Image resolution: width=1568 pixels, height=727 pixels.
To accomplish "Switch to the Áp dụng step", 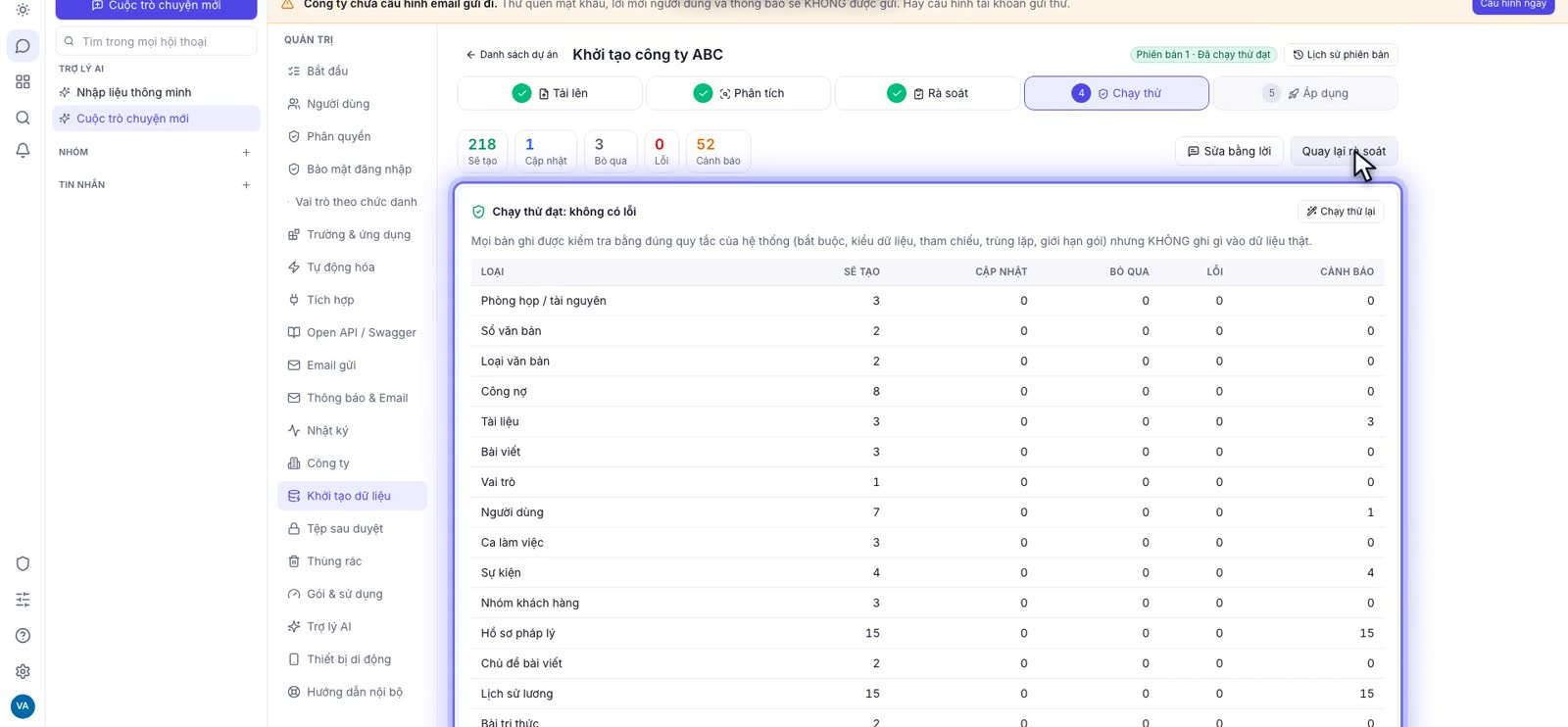I will coord(1305,93).
